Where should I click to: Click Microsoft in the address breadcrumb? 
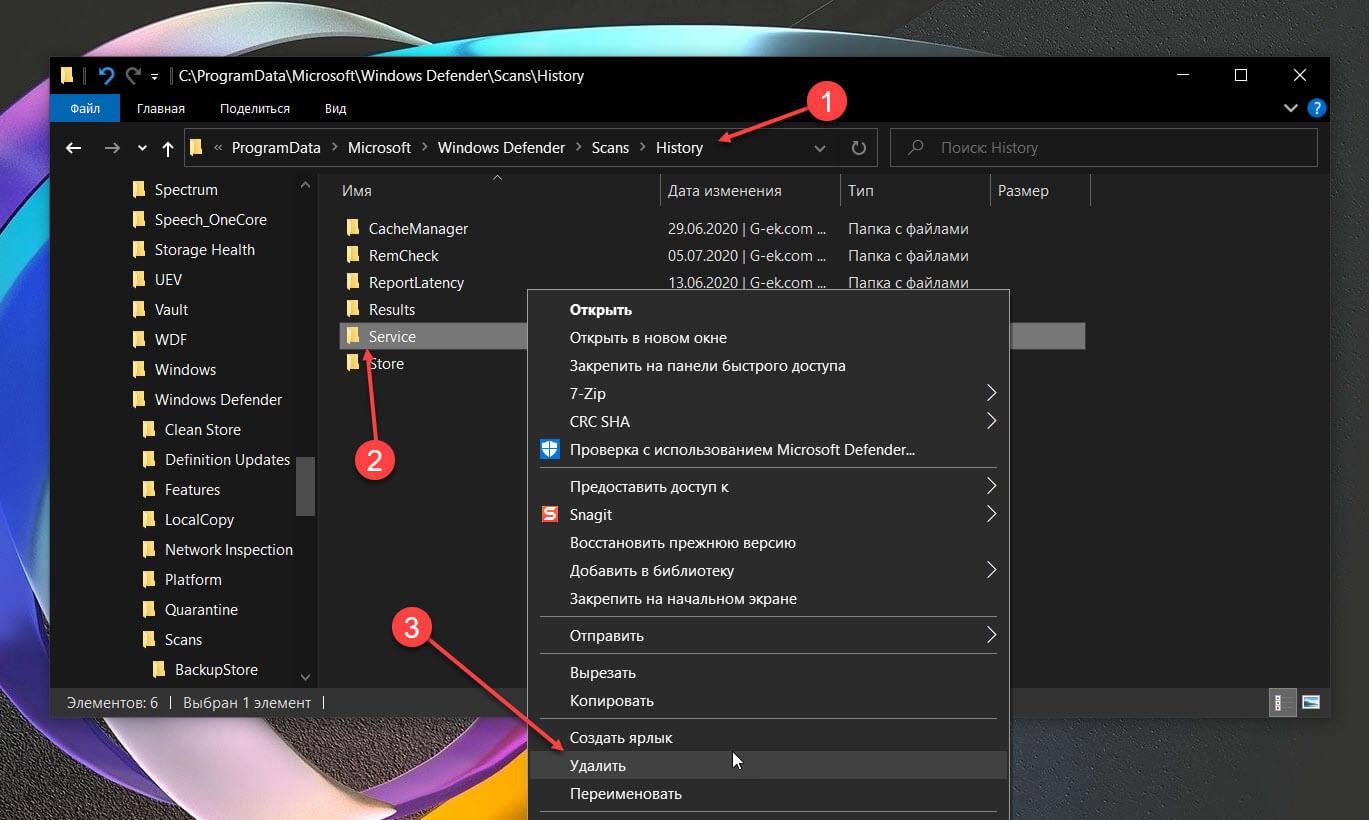pos(379,147)
